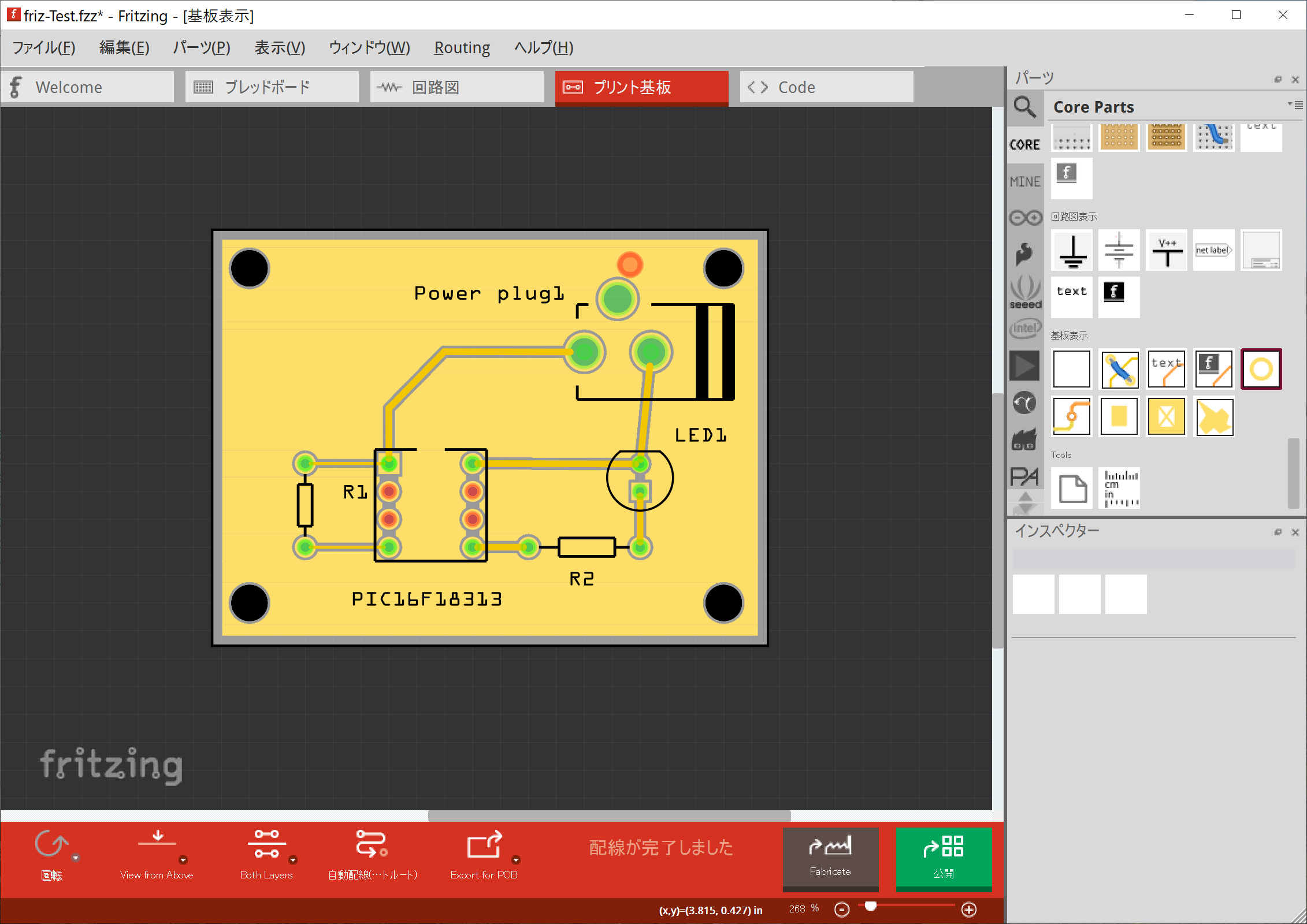Open Both Layers dropdown arrow
This screenshot has width=1307, height=924.
(293, 860)
